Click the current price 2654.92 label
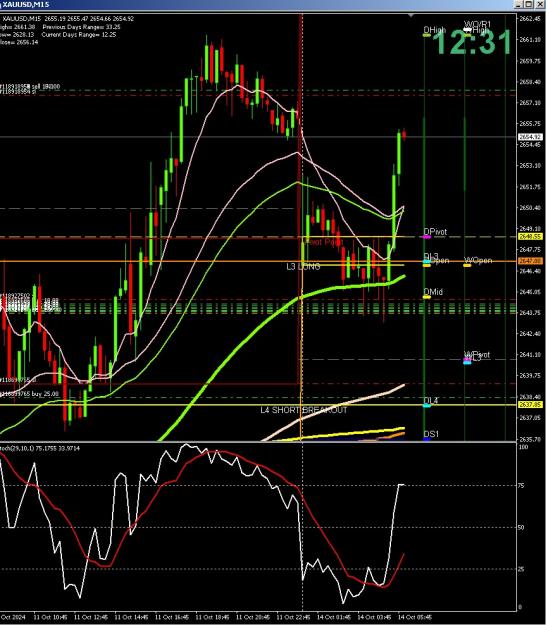Viewport: 546px width, 625px height. point(530,137)
